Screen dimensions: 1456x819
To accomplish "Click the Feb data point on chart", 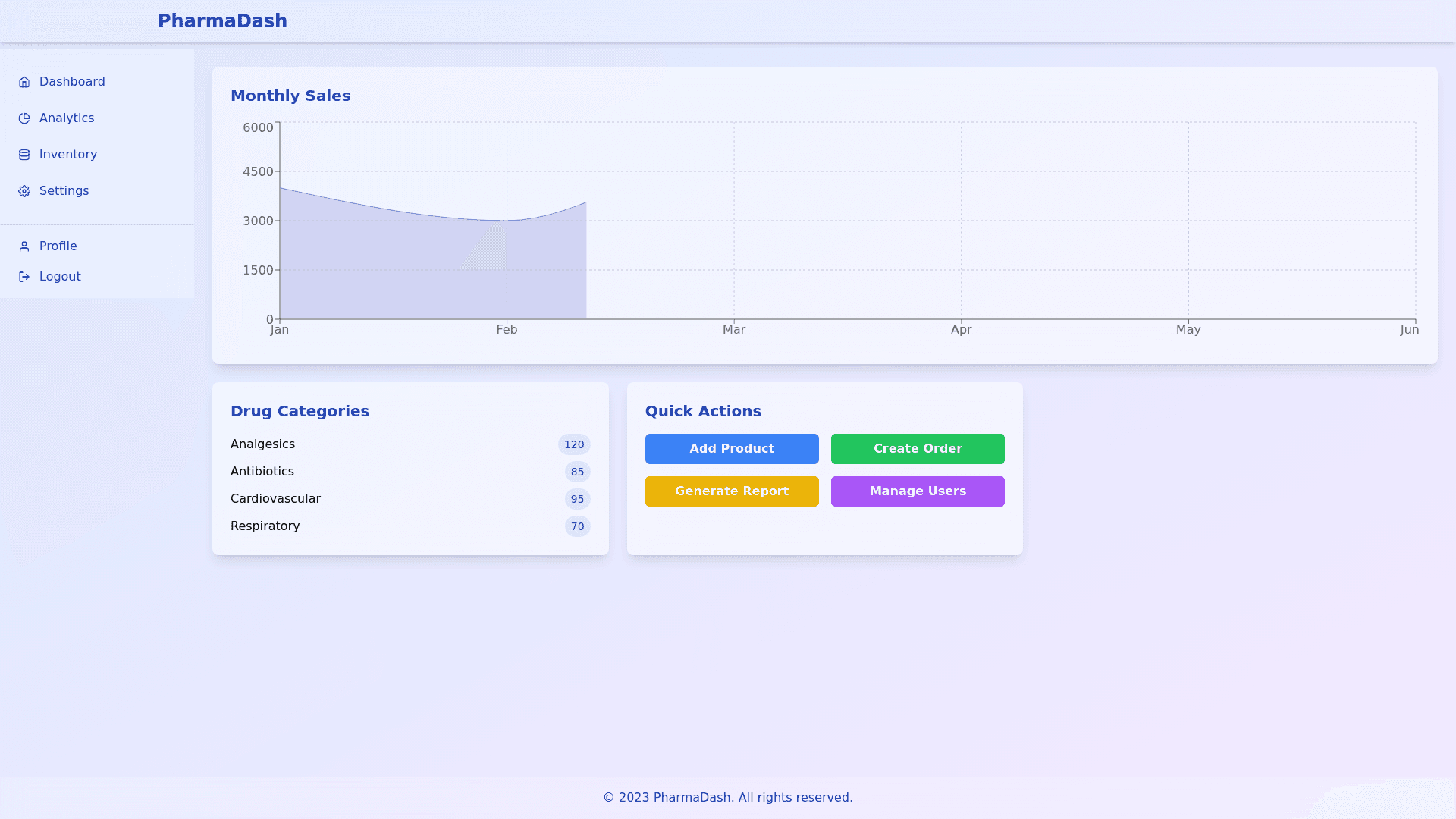I will pyautogui.click(x=507, y=221).
